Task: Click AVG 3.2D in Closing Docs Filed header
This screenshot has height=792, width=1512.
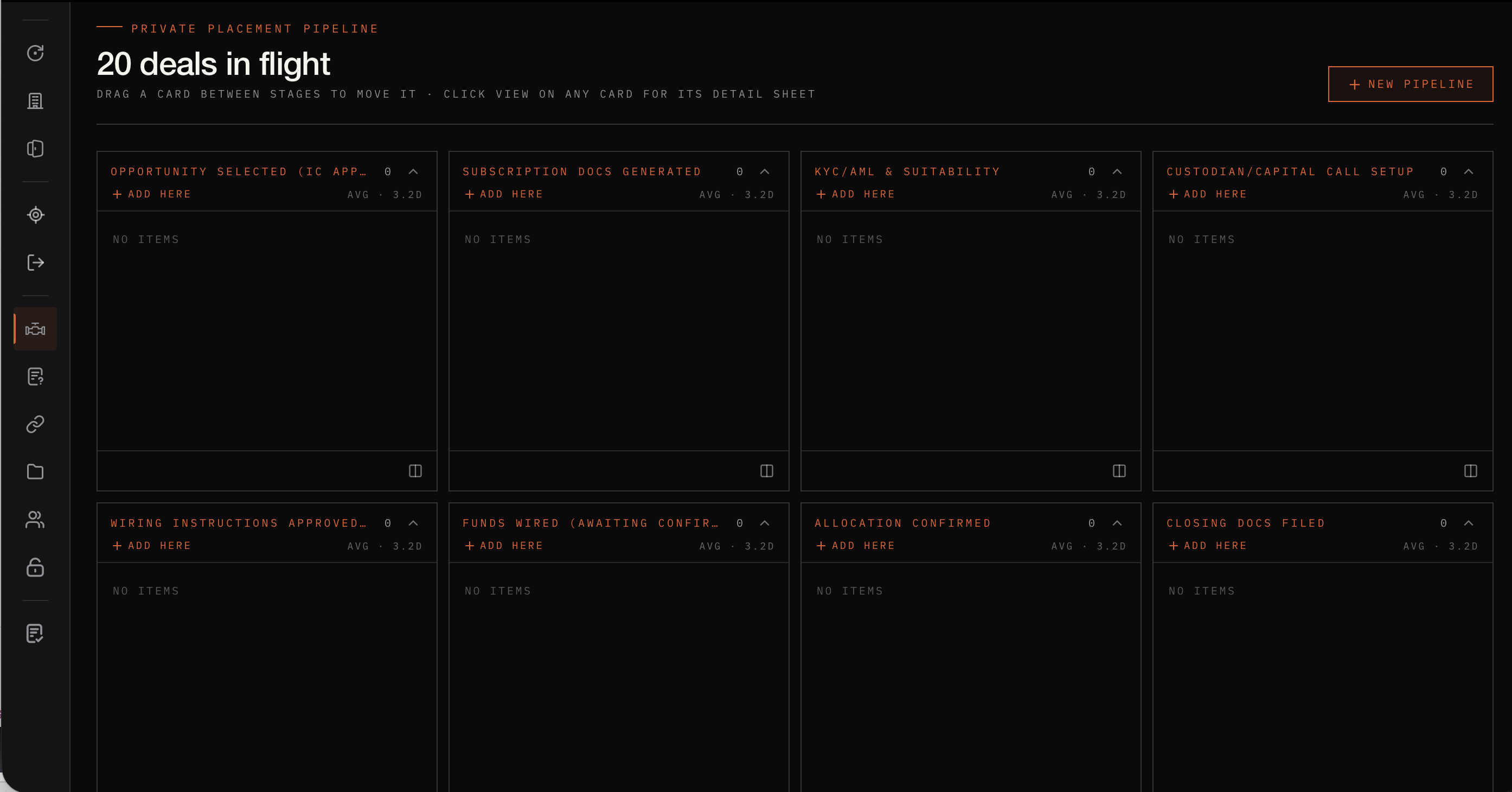Action: click(x=1440, y=547)
